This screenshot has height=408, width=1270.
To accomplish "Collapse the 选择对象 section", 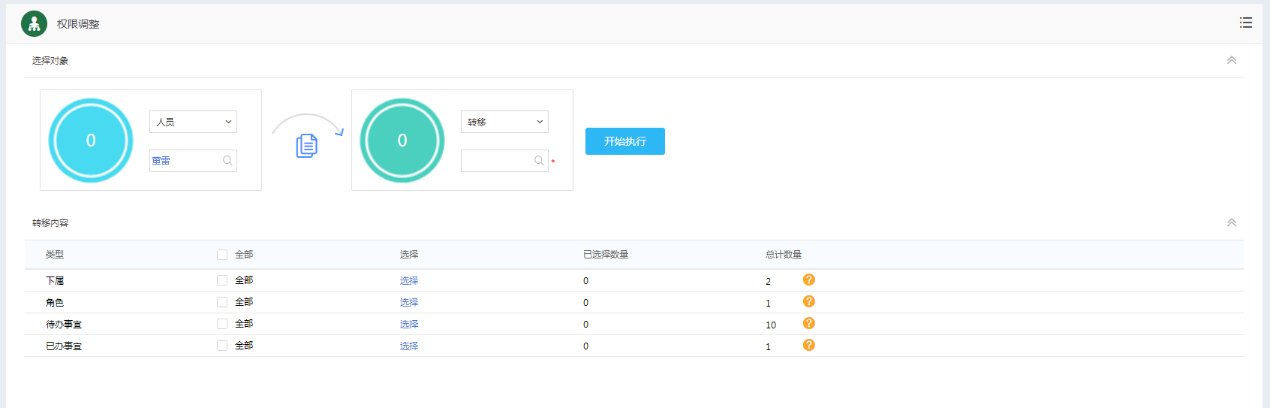I will coord(1231,60).
